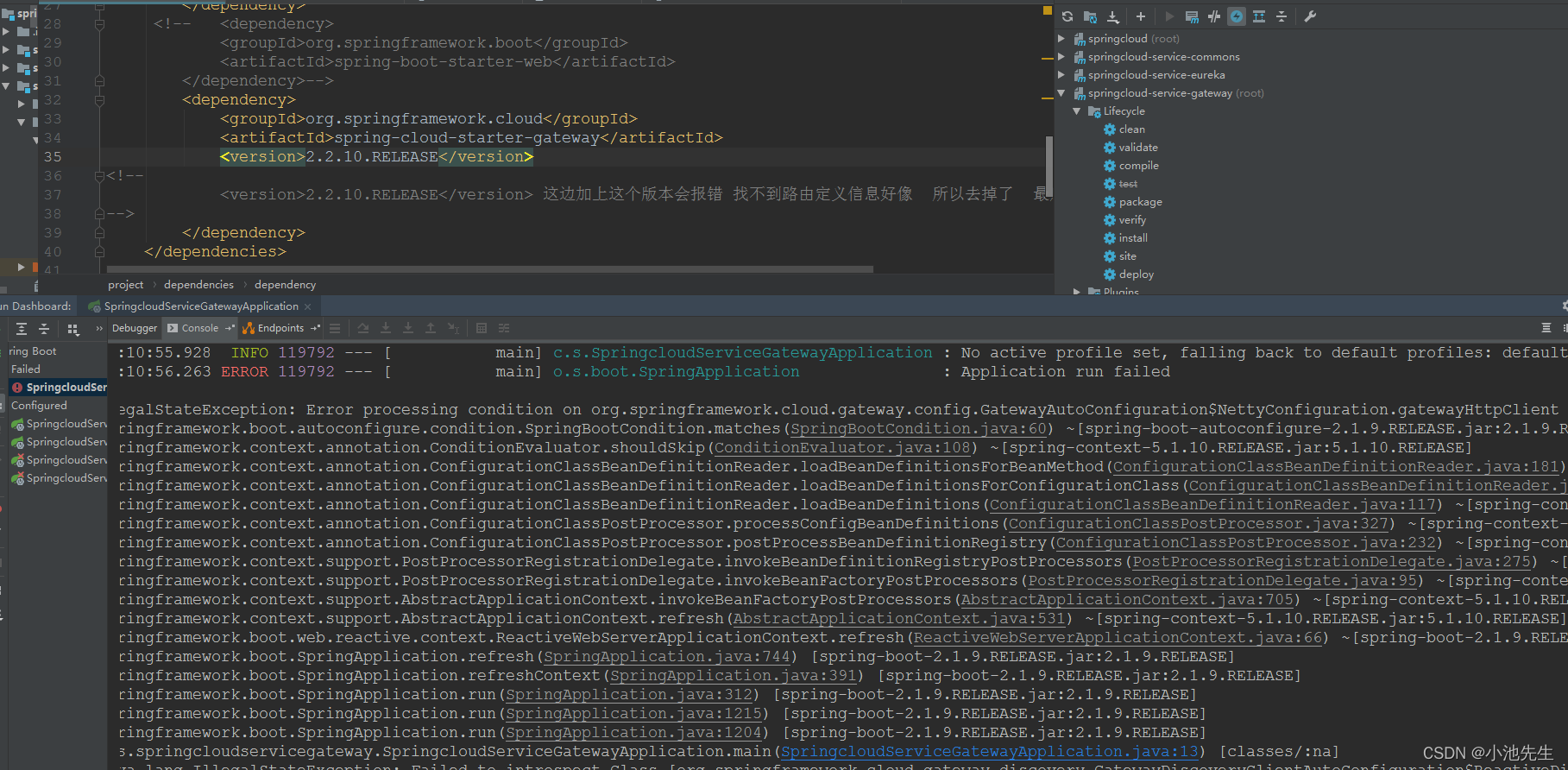The height and width of the screenshot is (770, 1568).
Task: Collapse the Lifecycle folder
Action: 1077,111
